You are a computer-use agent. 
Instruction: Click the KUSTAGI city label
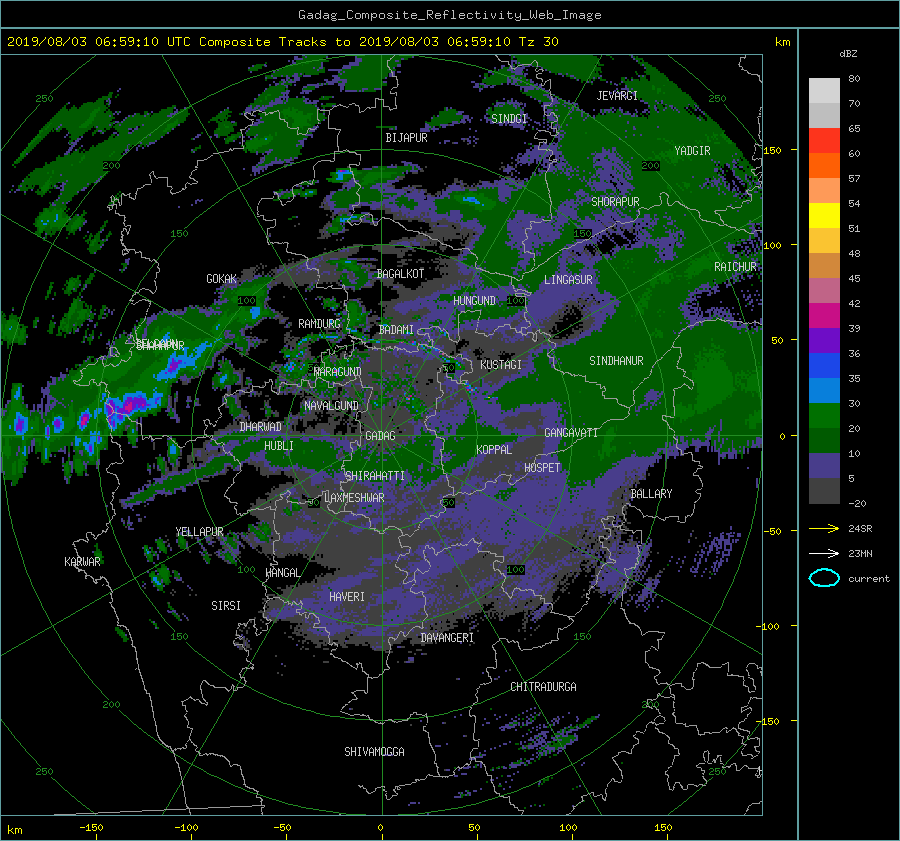[501, 365]
